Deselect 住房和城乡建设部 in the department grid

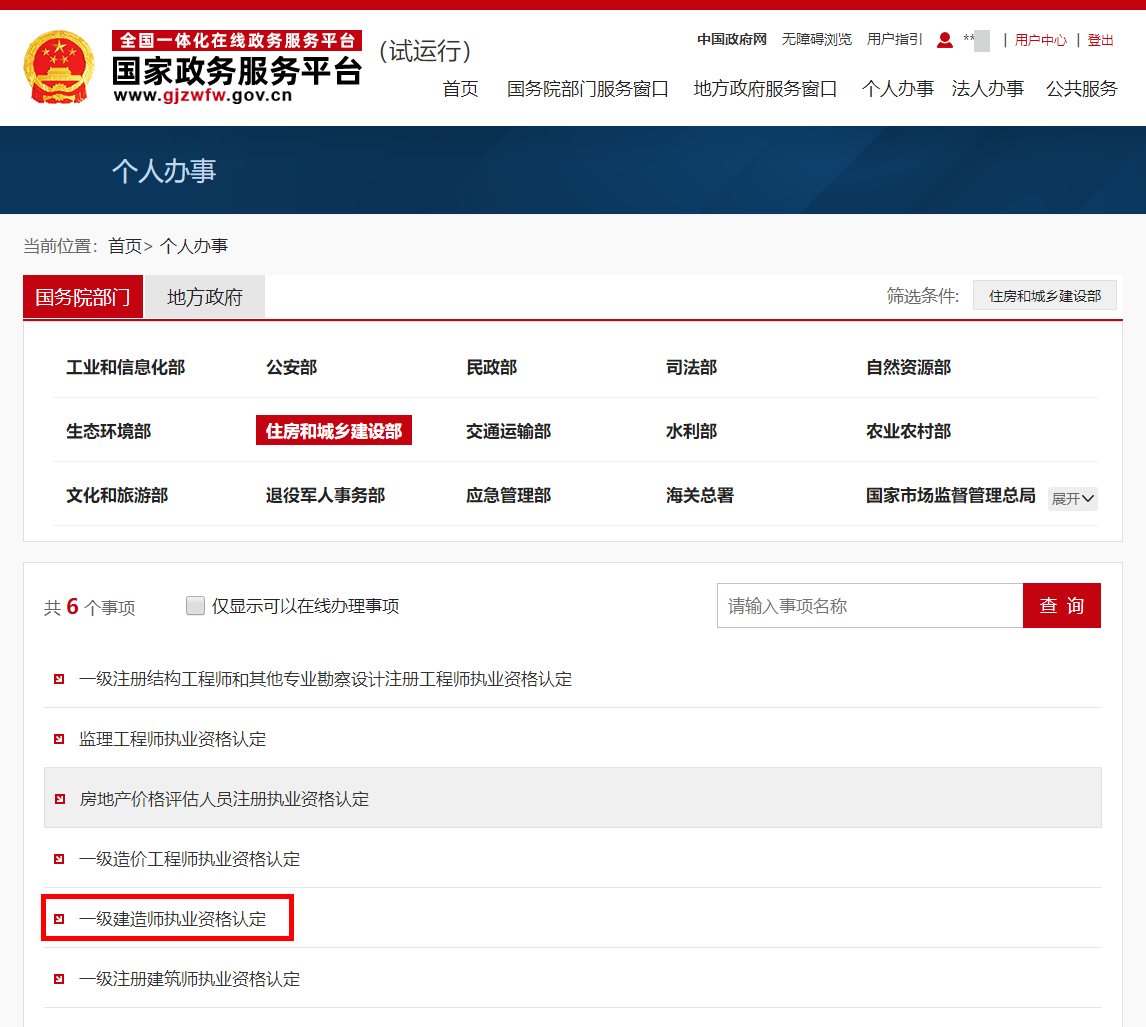pos(333,430)
